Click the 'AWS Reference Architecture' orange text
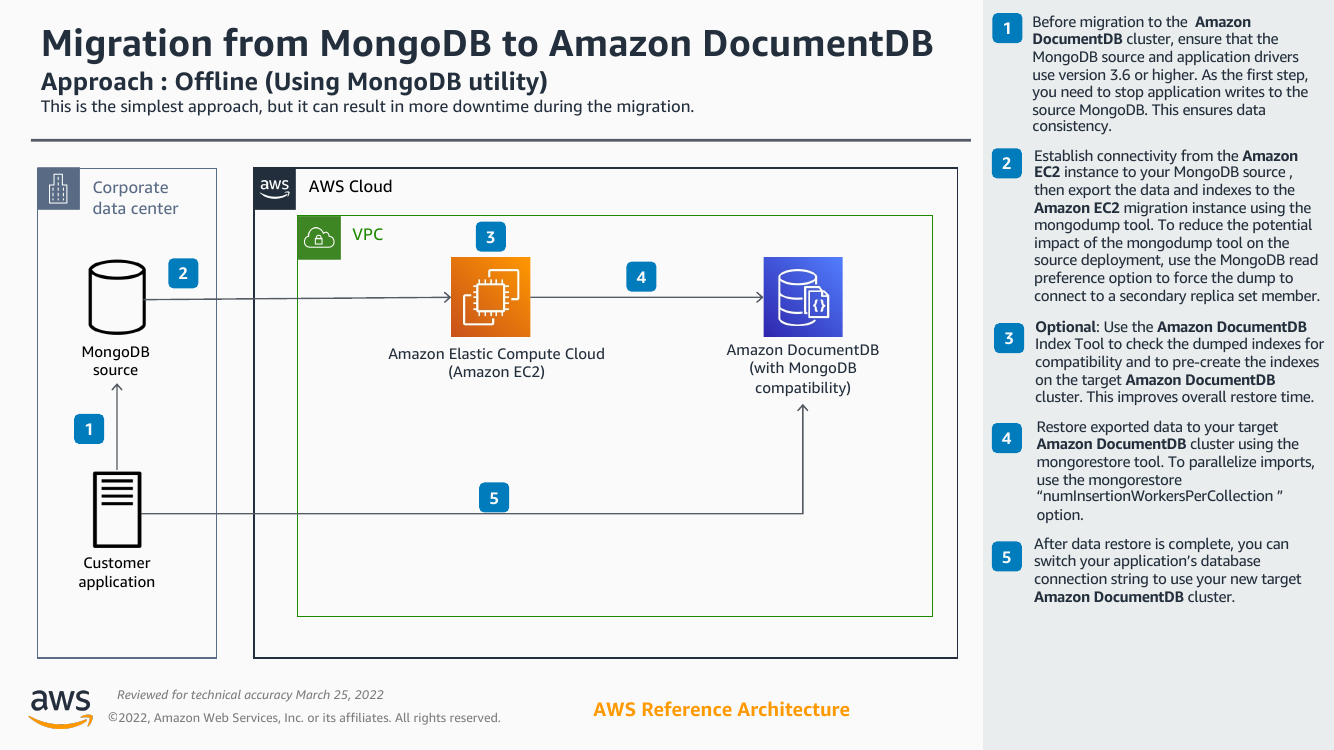This screenshot has height=750, width=1334. pos(722,709)
